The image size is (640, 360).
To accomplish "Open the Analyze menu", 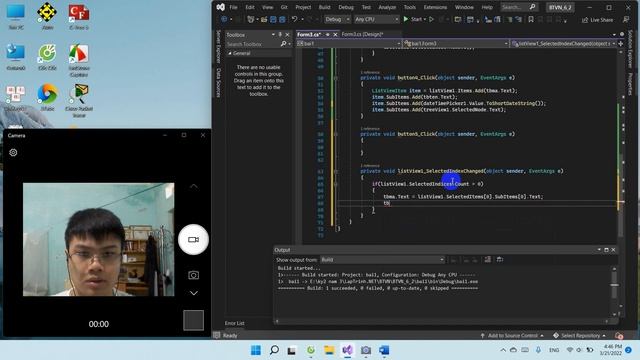I will point(387,7).
